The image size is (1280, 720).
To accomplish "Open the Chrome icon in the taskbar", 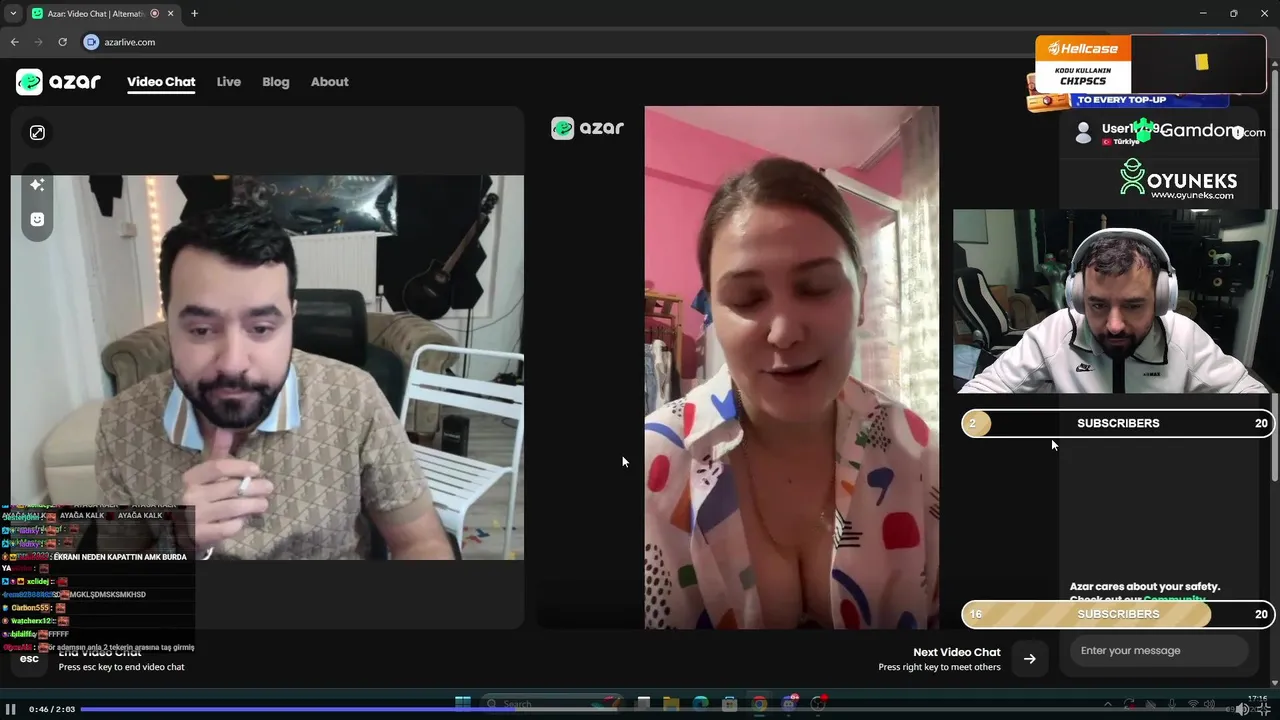I will [x=759, y=703].
